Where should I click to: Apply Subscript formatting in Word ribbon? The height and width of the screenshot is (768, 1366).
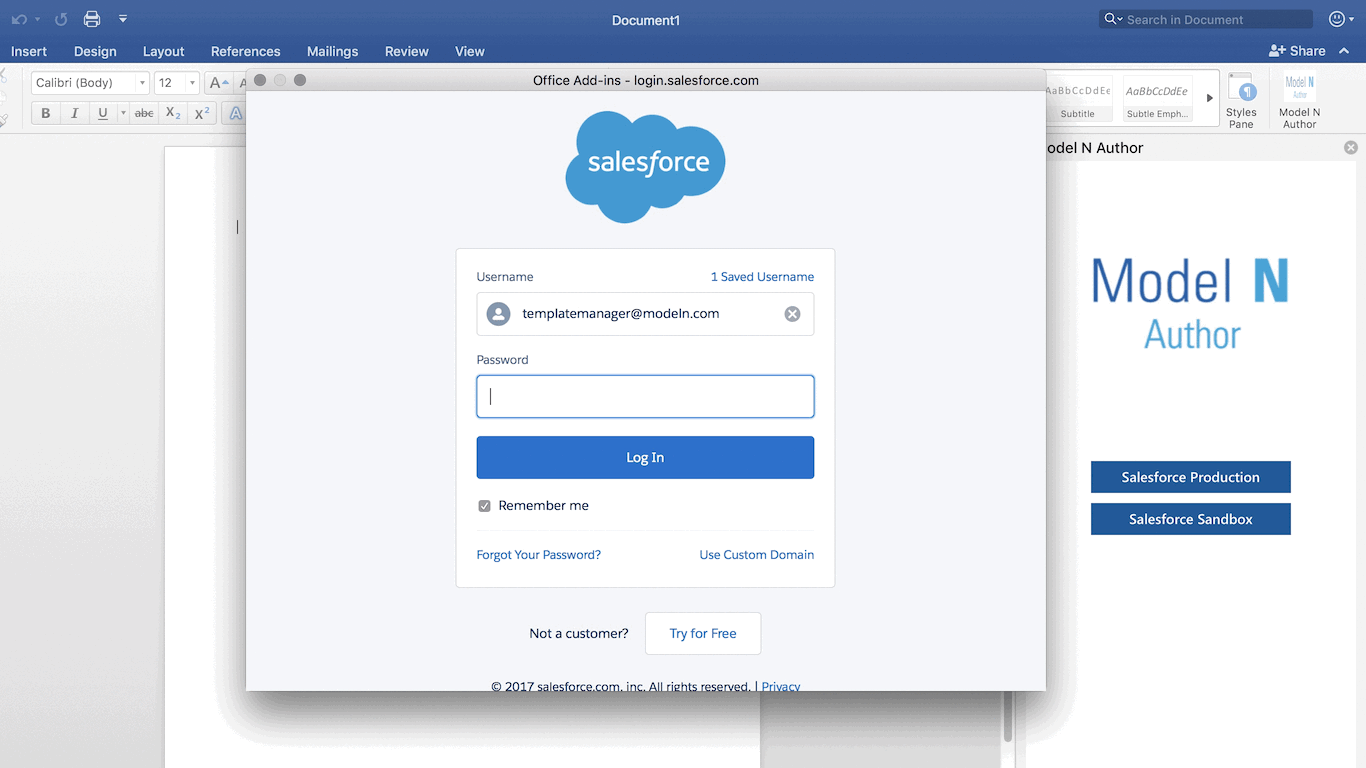point(173,114)
